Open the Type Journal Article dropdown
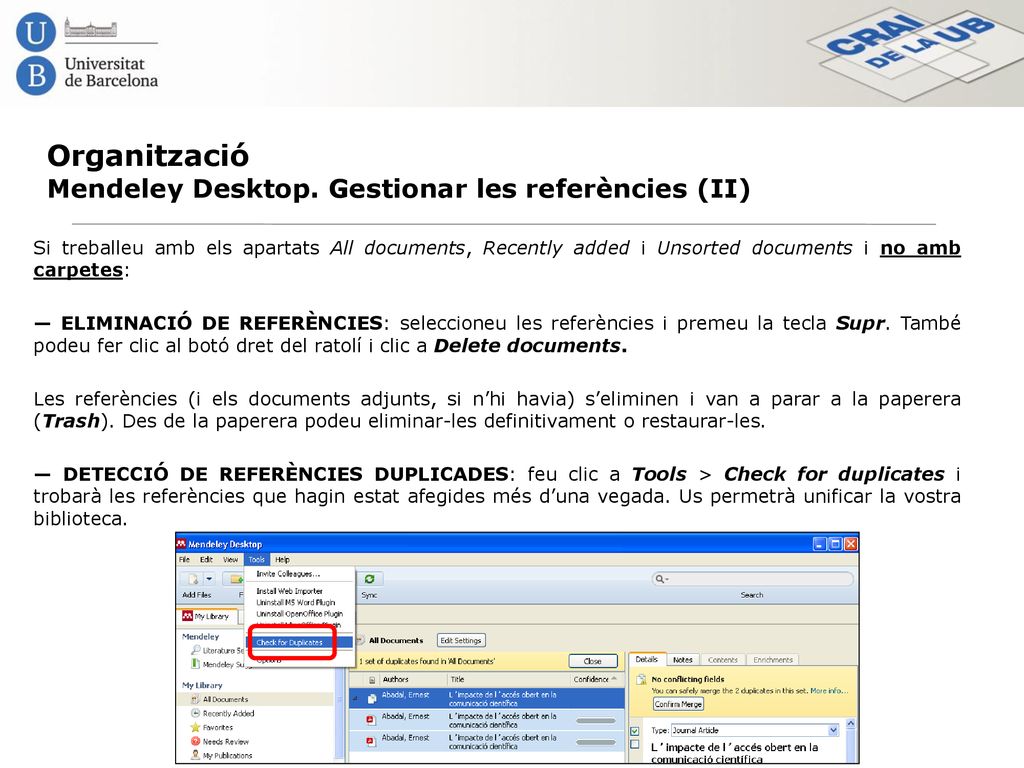Screen dimensions: 1024x768 coord(754,730)
